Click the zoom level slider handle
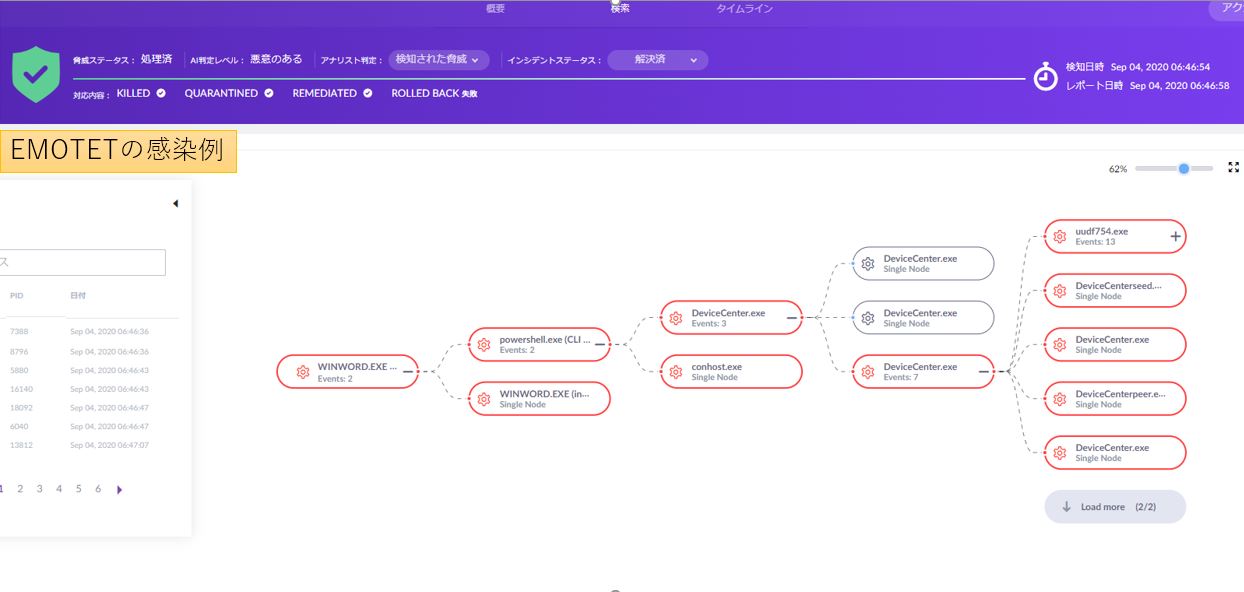 [1184, 169]
